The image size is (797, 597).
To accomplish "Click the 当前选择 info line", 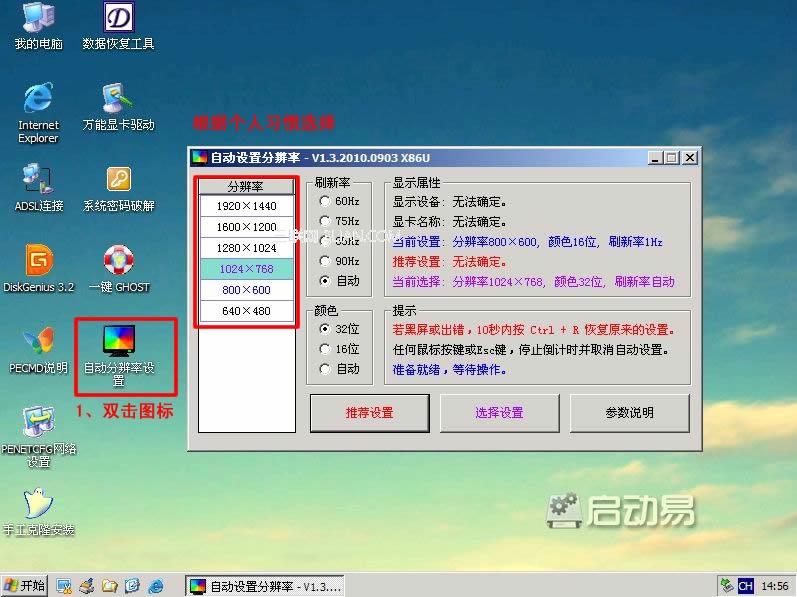I will (x=534, y=282).
